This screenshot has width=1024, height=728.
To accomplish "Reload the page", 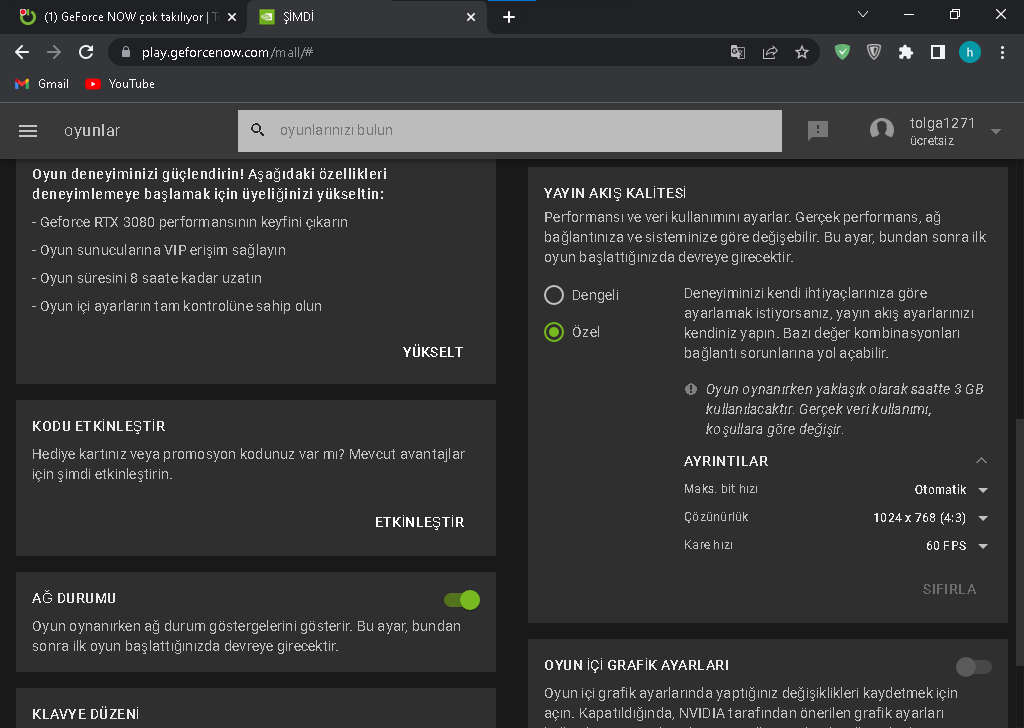I will click(86, 52).
